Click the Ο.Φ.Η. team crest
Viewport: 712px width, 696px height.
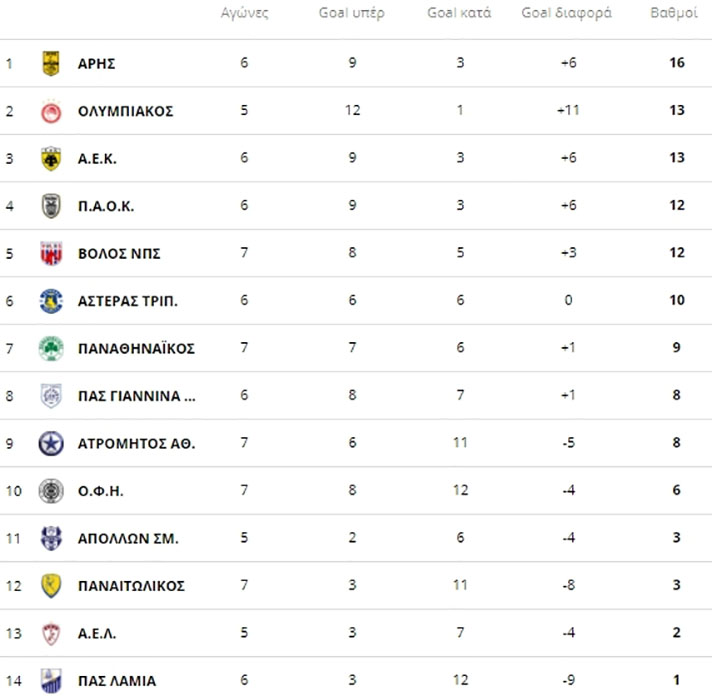tap(51, 491)
